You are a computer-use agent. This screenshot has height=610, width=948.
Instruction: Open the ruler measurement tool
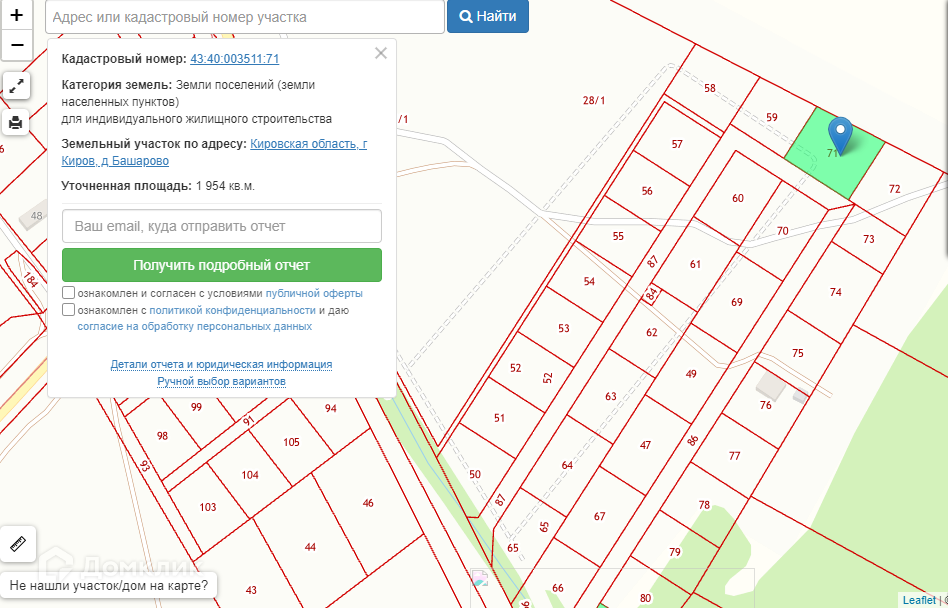pos(19,545)
